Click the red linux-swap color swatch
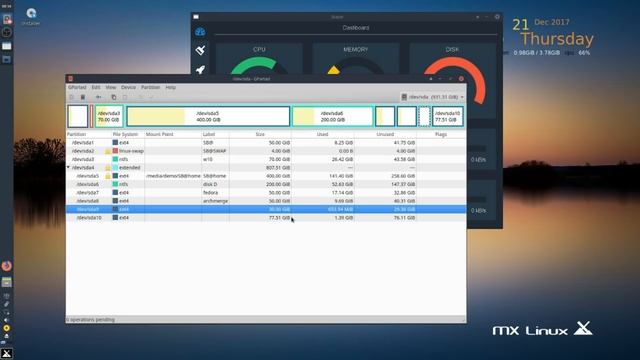Screen dimensions: 640x360 click(x=115, y=151)
